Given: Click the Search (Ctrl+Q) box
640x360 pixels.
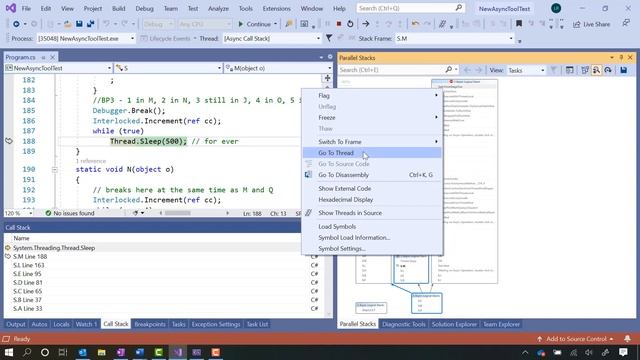Looking at the screenshot, I should [410, 8].
